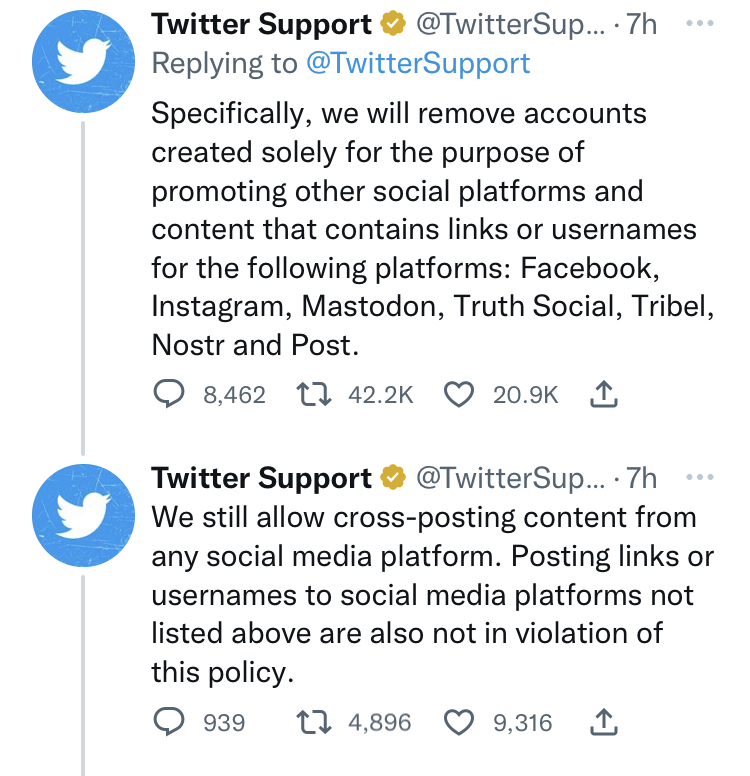Open more options menu on first tweet
Image resolution: width=750 pixels, height=776 pixels.
pyautogui.click(x=700, y=23)
